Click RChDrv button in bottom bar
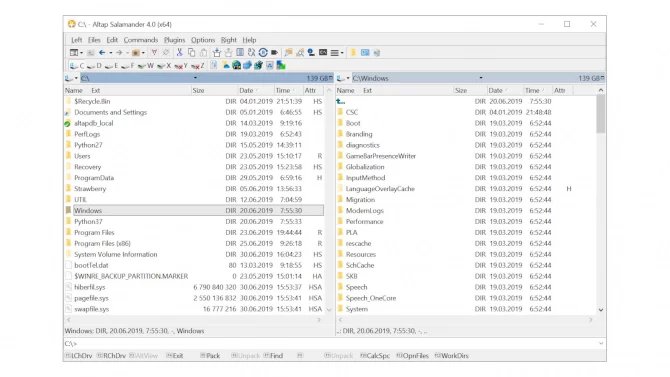This screenshot has height=377, width=670. [x=111, y=356]
